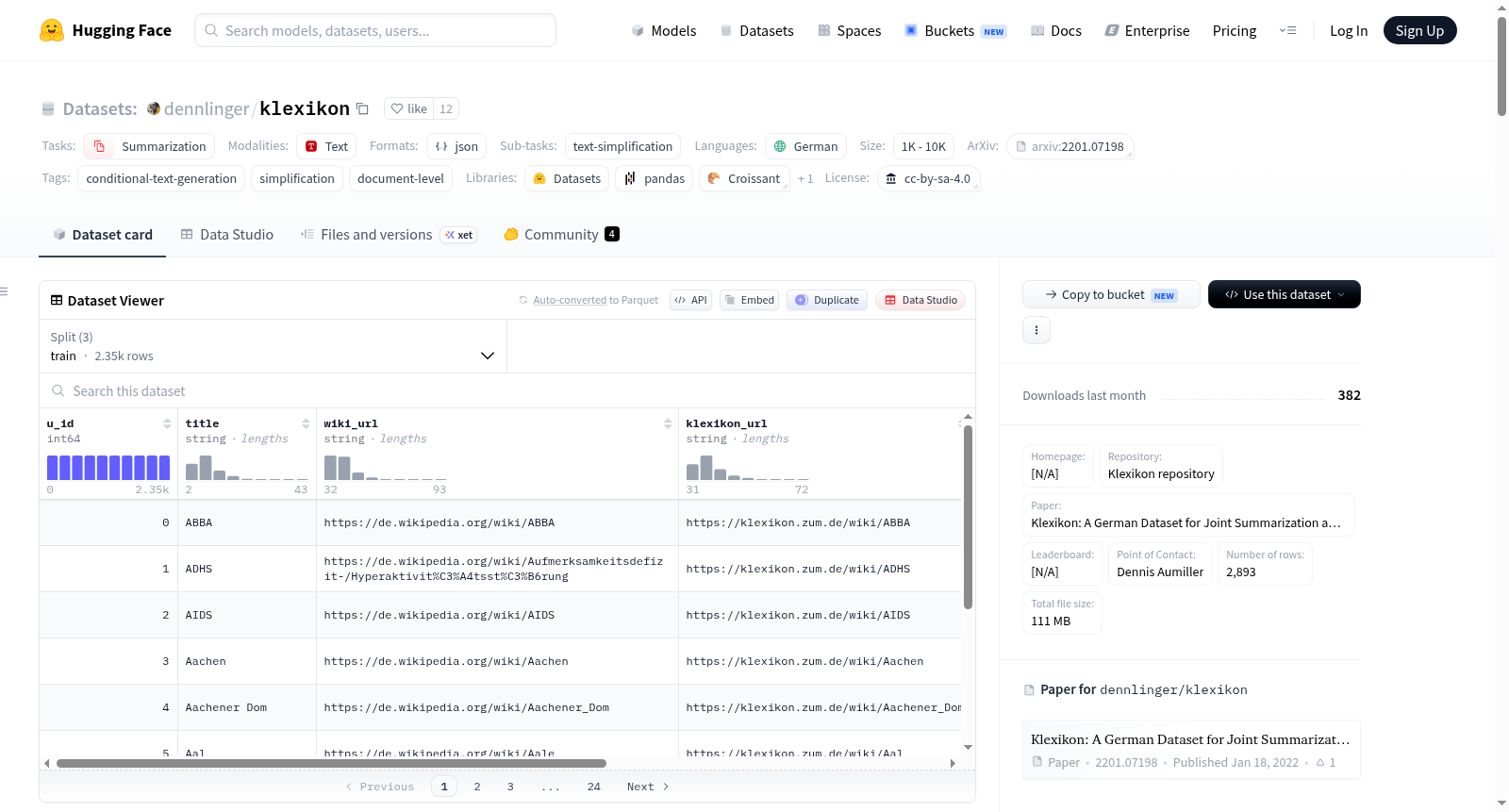Open the Use this dataset dropdown
1509x812 pixels.
click(x=1285, y=294)
